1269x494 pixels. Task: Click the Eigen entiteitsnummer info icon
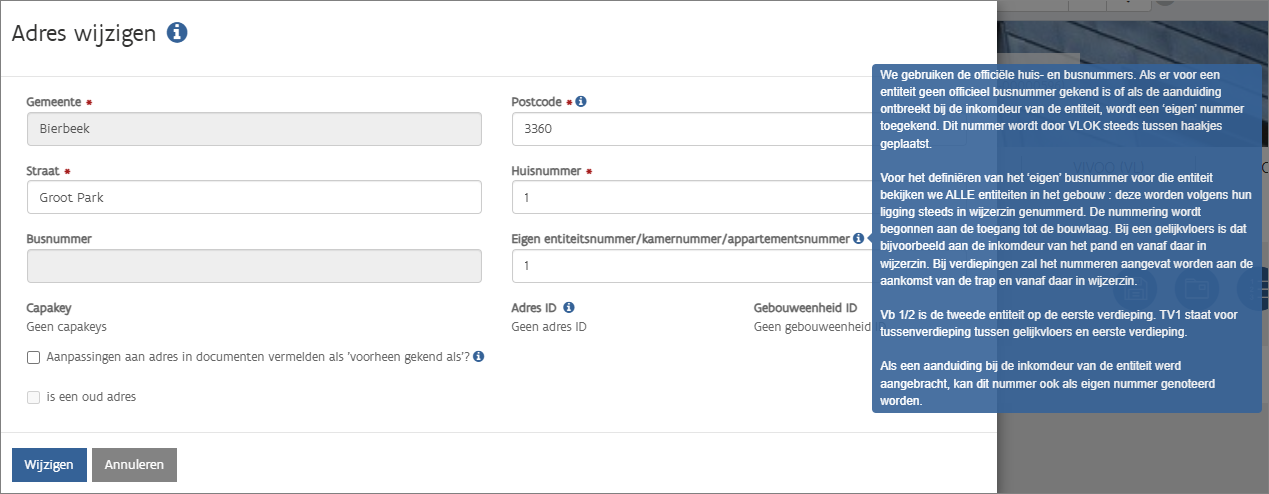(859, 239)
